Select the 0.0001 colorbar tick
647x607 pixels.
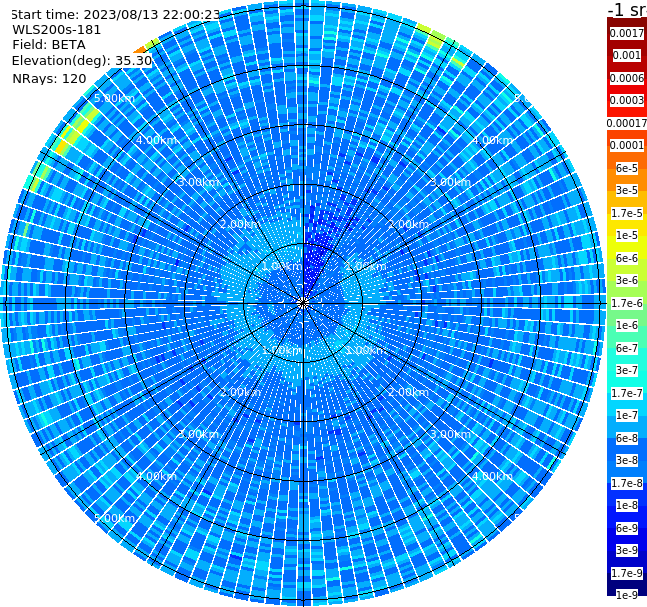coord(627,145)
